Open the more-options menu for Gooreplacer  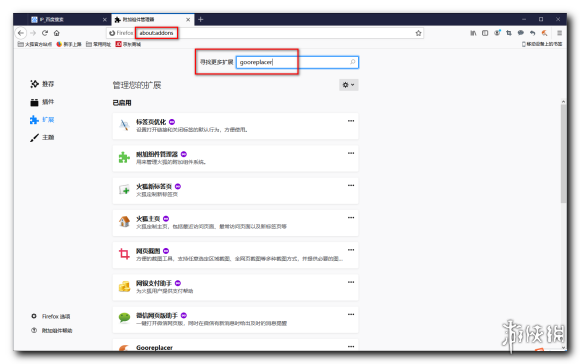click(x=351, y=347)
